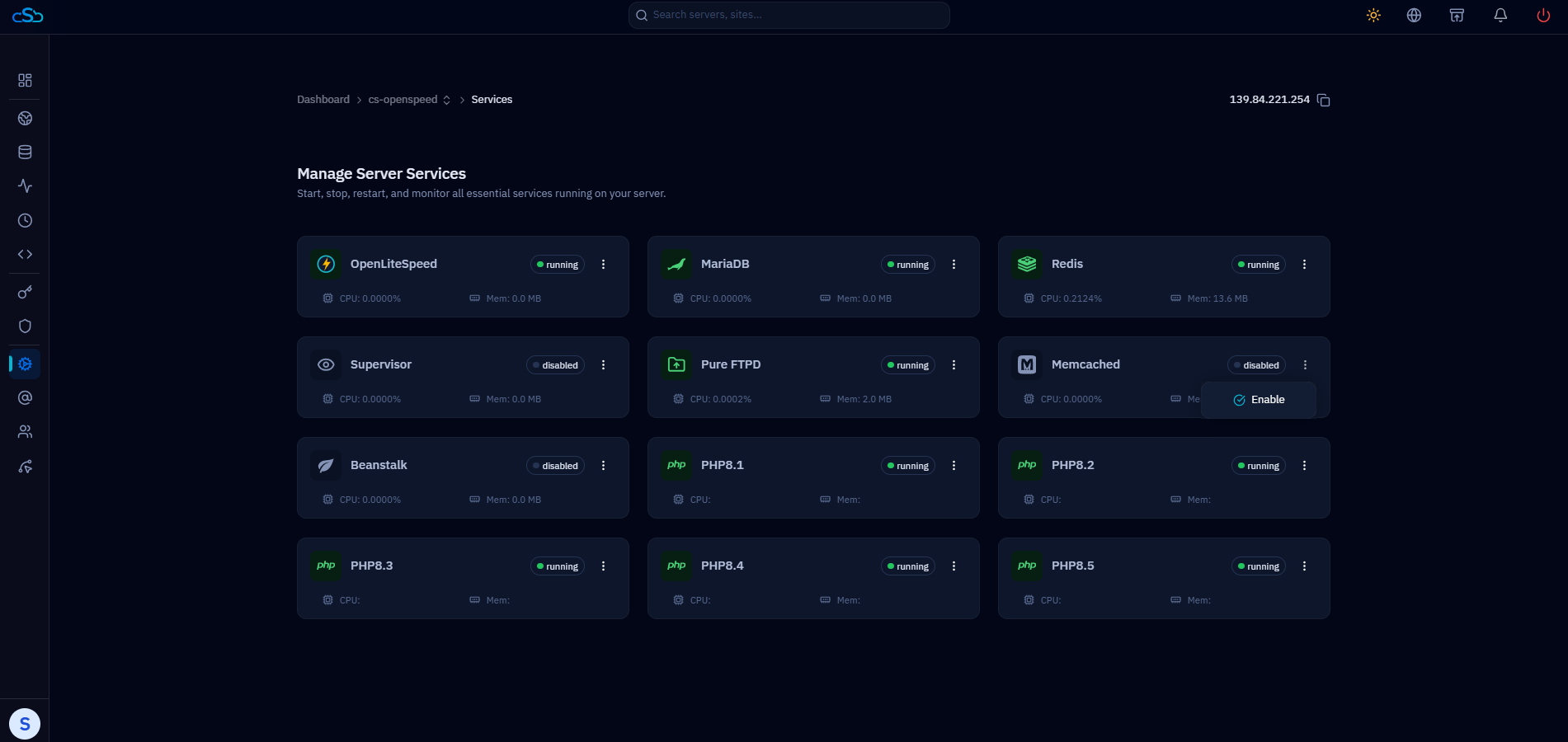
Task: Click the Supervisor eye icon
Action: [326, 364]
